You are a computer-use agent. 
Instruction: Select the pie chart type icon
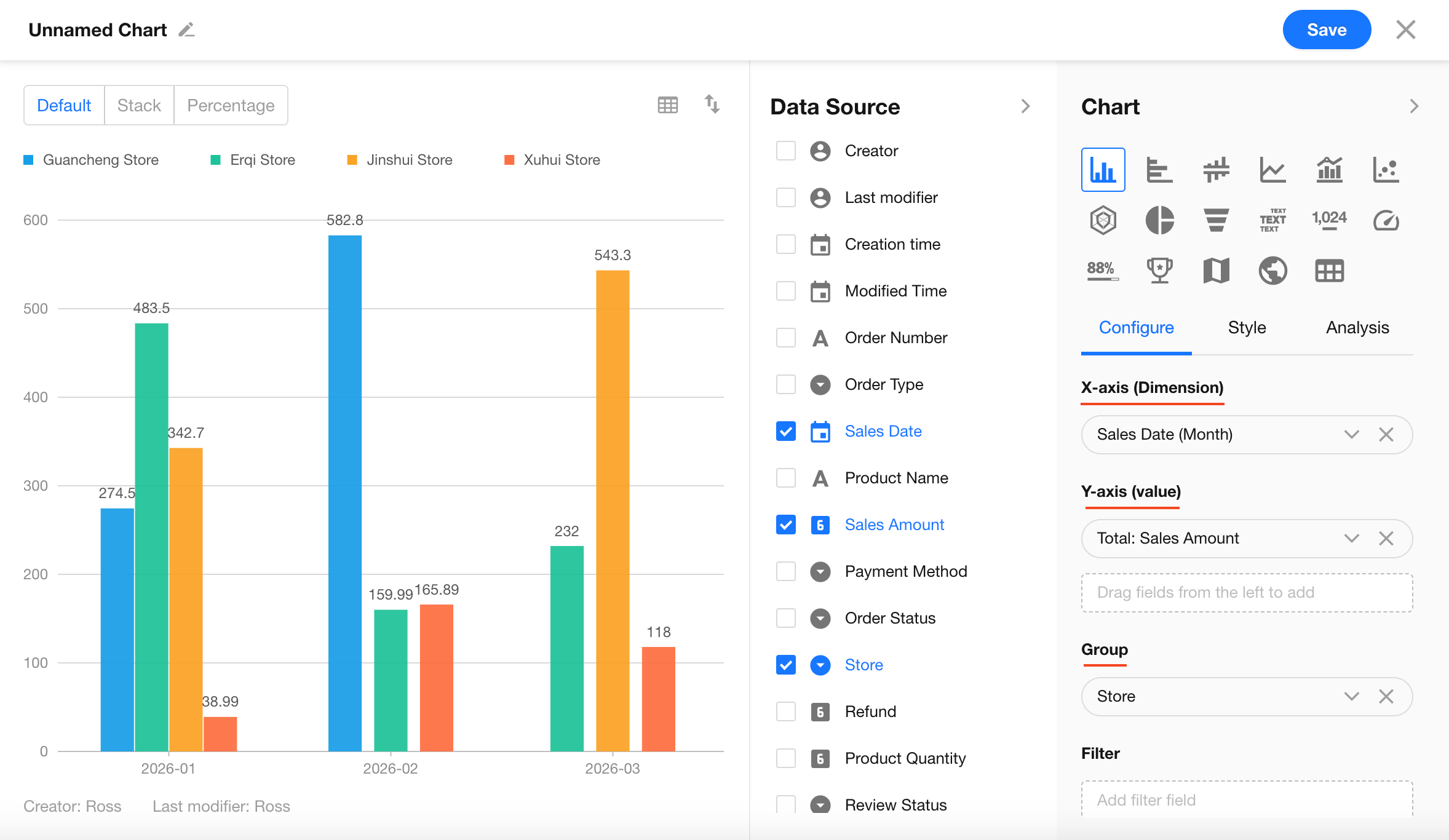pos(1159,220)
